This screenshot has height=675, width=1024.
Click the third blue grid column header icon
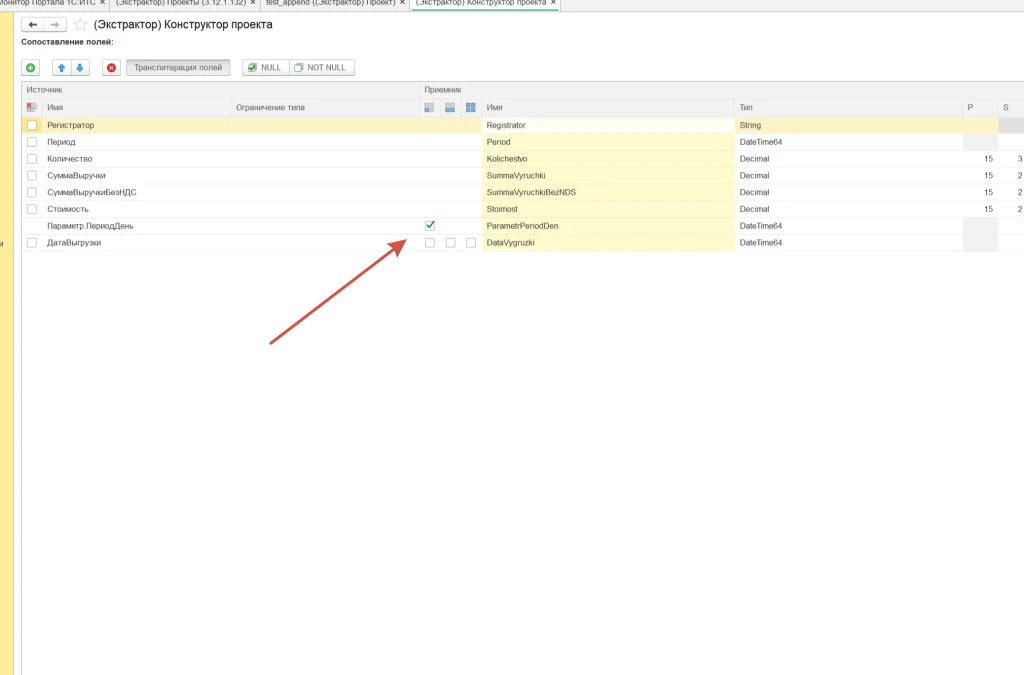pyautogui.click(x=471, y=108)
